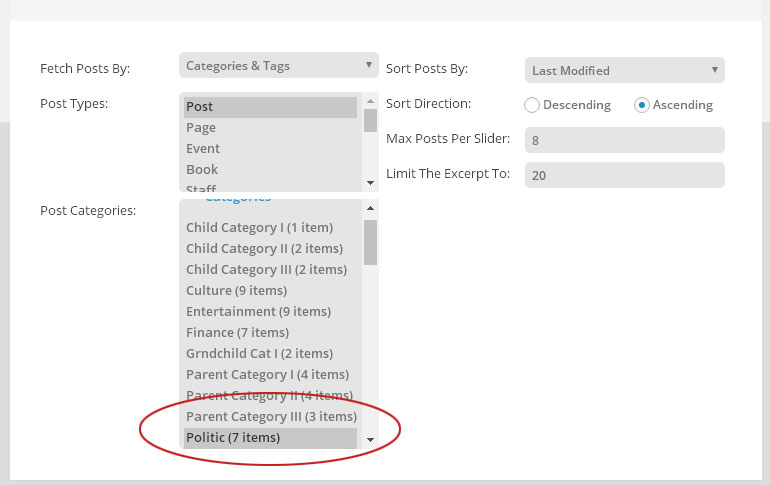
Task: Select Descending sort direction
Action: (x=532, y=105)
